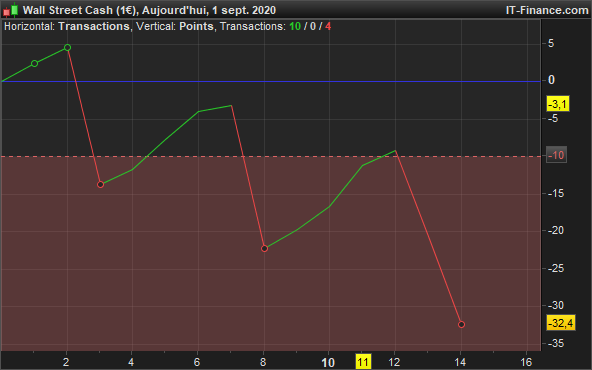The height and width of the screenshot is (370, 592).
Task: Select the red circle marker at transaction 14
Action: pos(461,324)
